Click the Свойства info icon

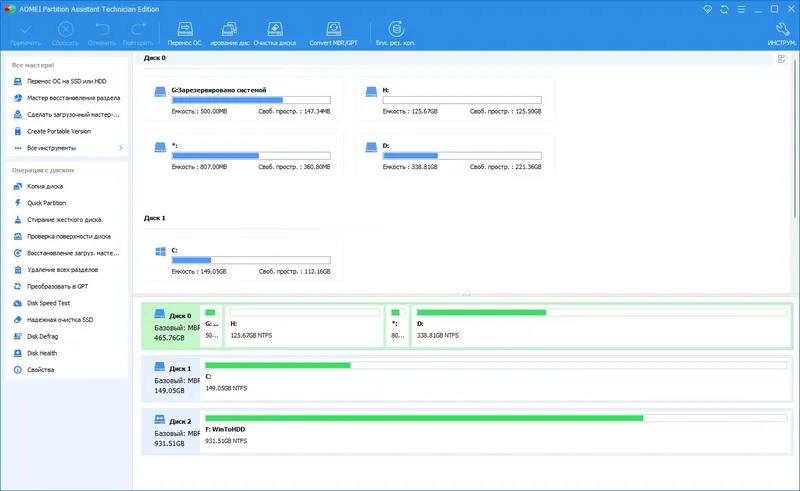coord(18,370)
